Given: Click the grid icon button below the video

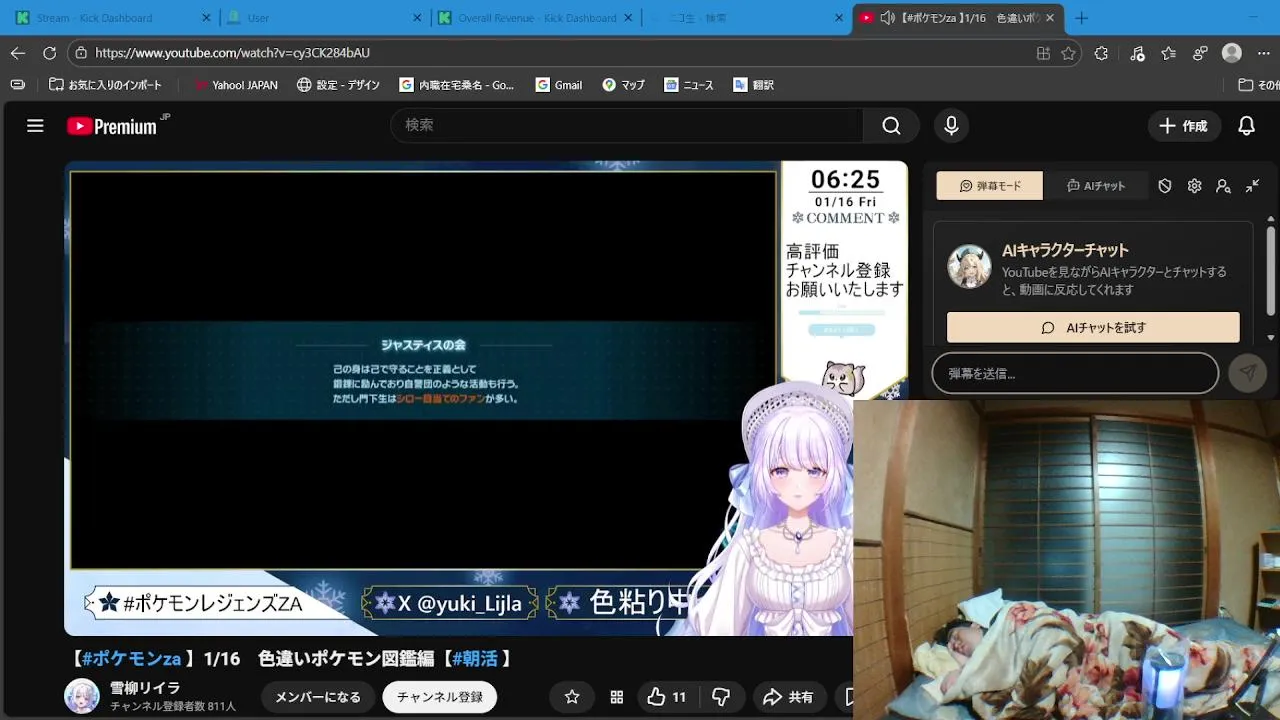Looking at the screenshot, I should 617,697.
